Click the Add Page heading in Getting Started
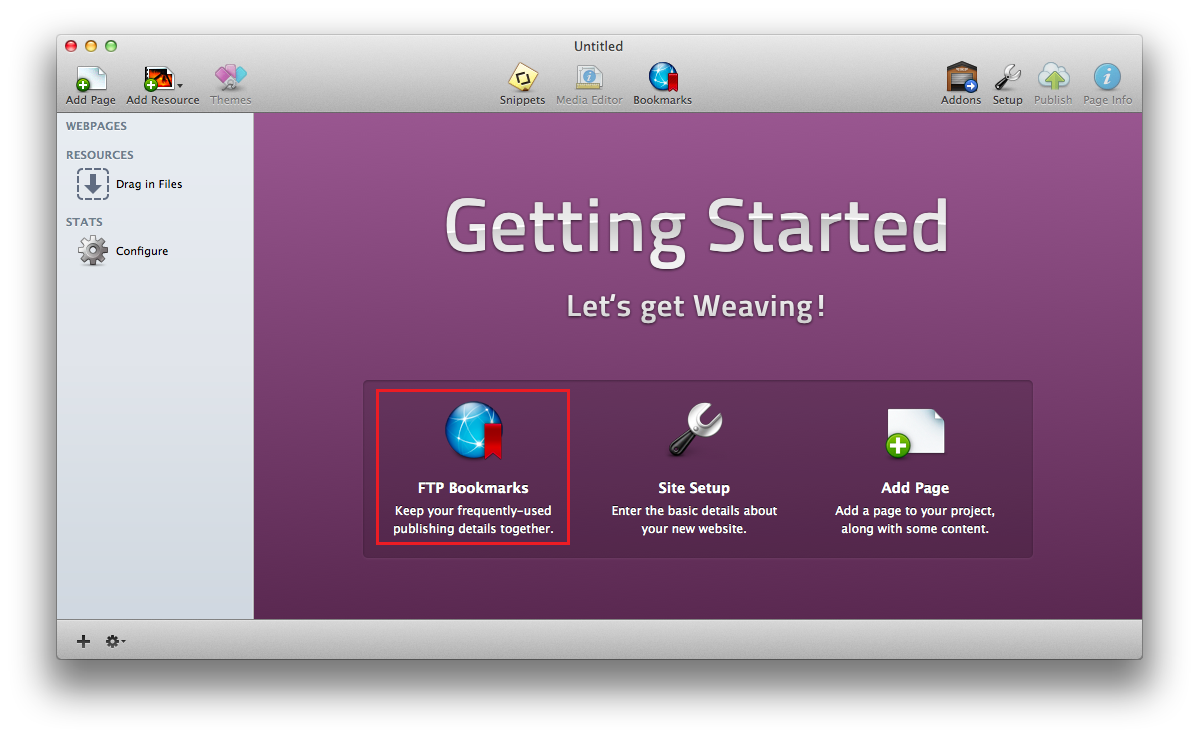The height and width of the screenshot is (738, 1199). (915, 488)
